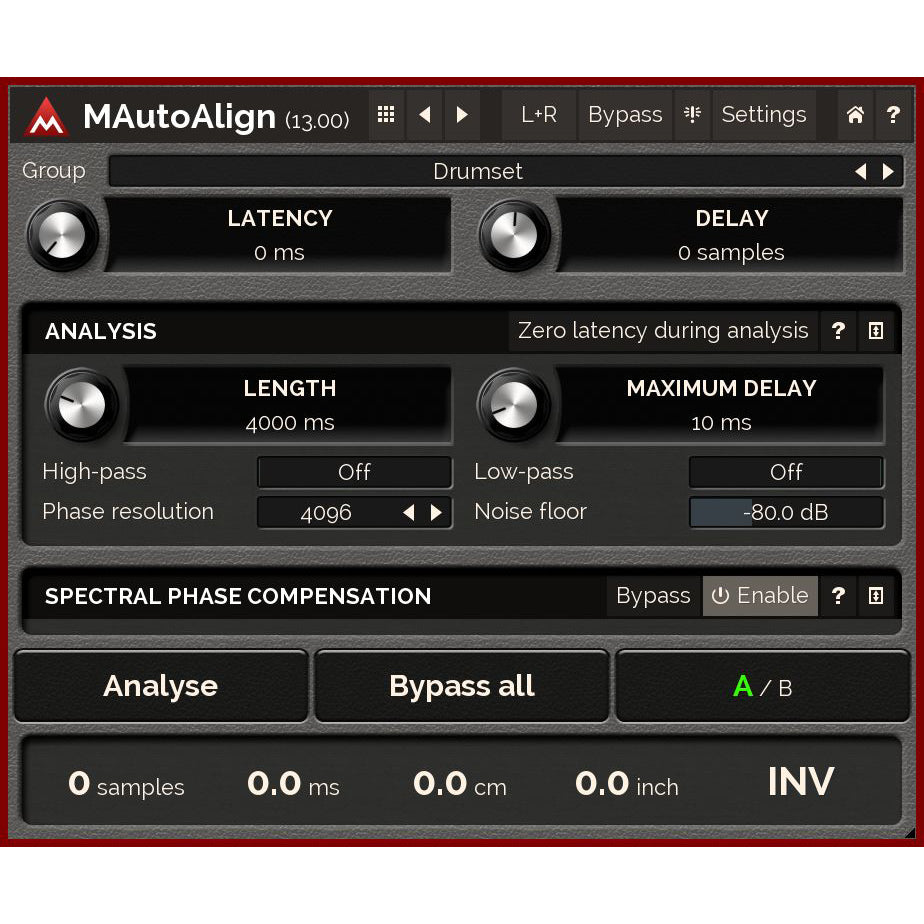This screenshot has width=924, height=924.
Task: Open the Settings menu
Action: pyautogui.click(x=764, y=114)
